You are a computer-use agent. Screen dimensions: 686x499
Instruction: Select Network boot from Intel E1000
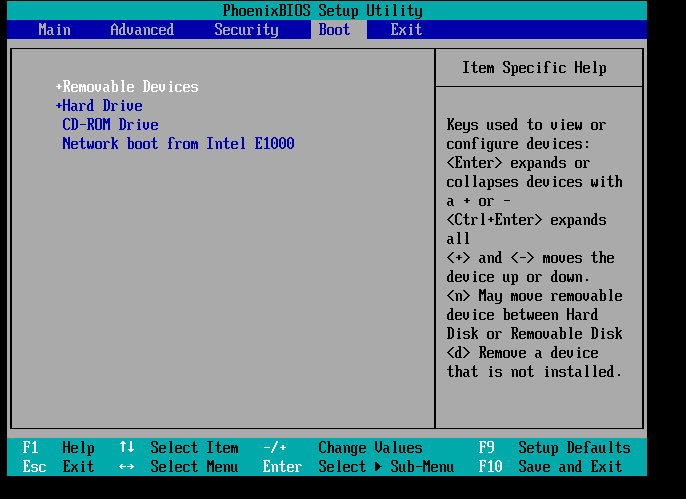[178, 143]
